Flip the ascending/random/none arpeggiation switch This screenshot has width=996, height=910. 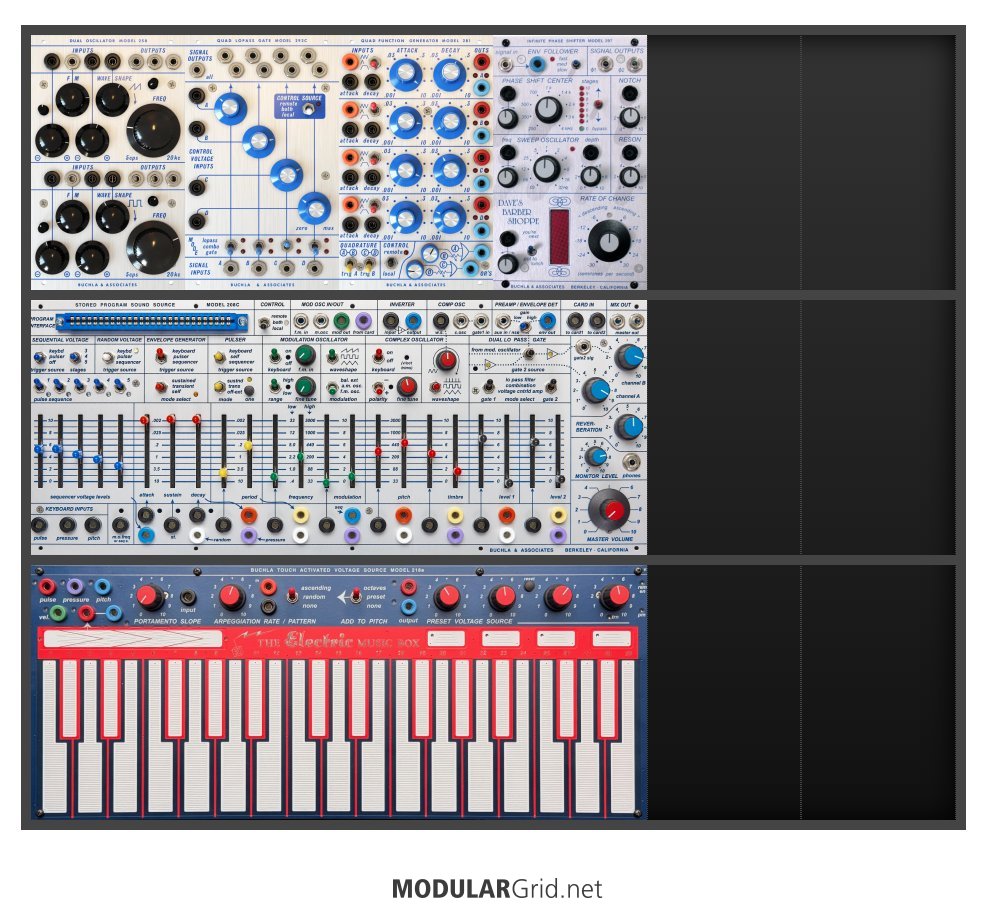pos(292,596)
